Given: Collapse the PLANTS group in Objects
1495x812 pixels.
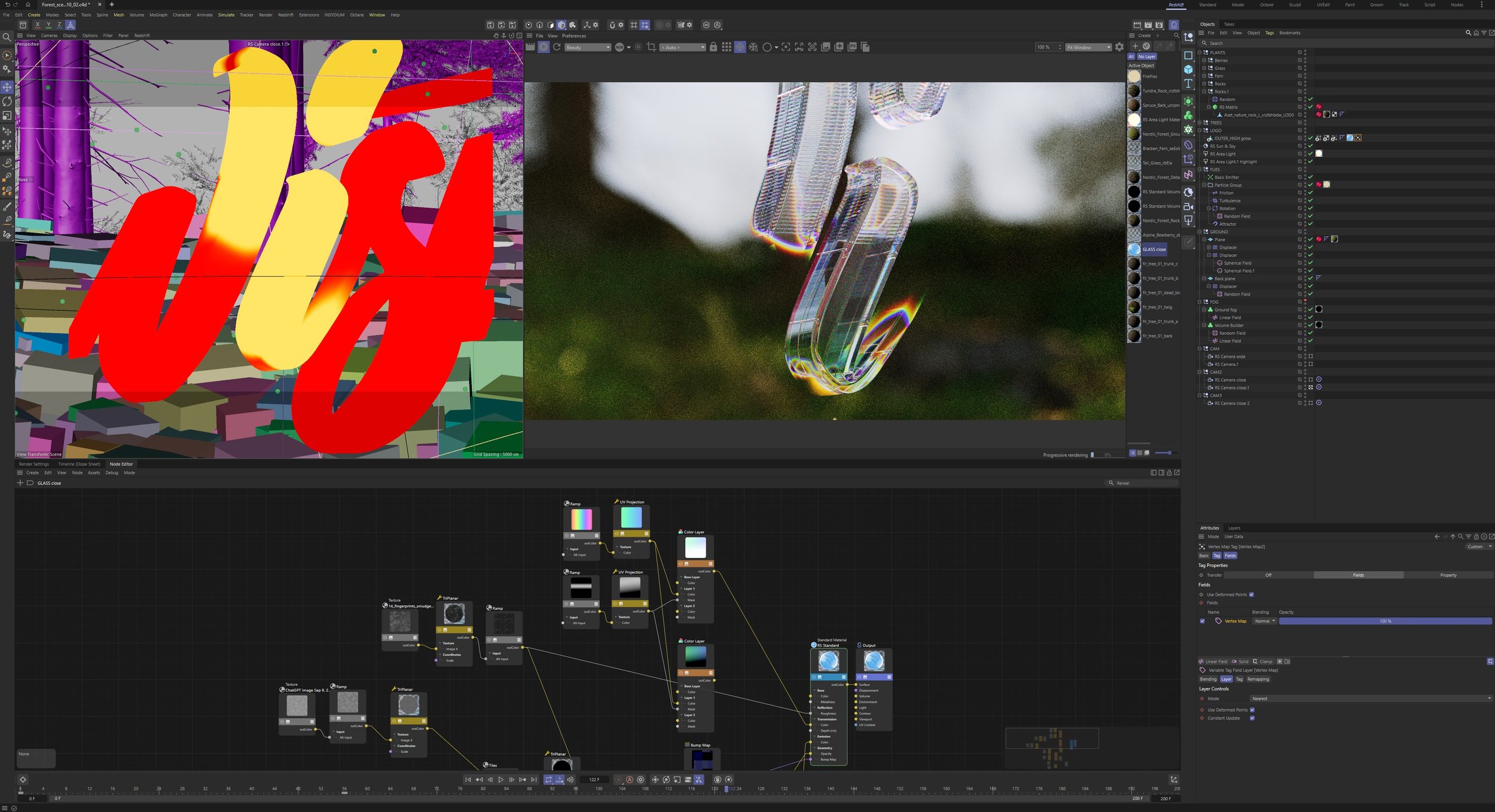Looking at the screenshot, I should [x=1200, y=53].
